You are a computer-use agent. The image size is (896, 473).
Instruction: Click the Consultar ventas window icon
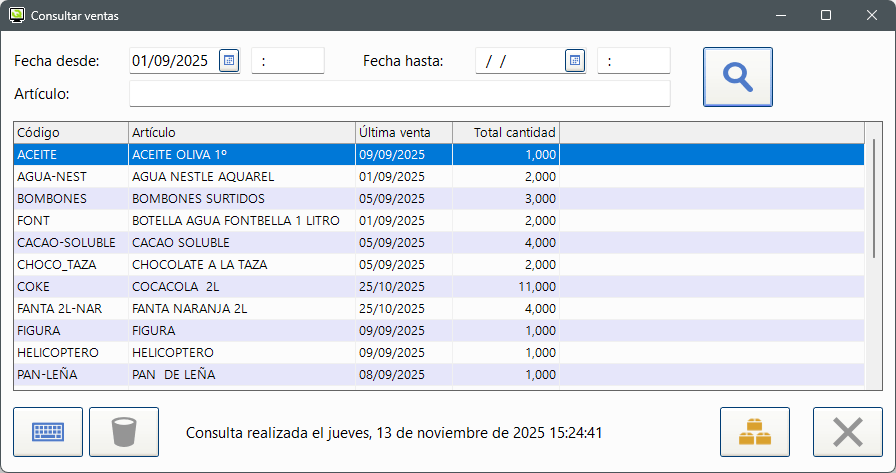click(16, 15)
